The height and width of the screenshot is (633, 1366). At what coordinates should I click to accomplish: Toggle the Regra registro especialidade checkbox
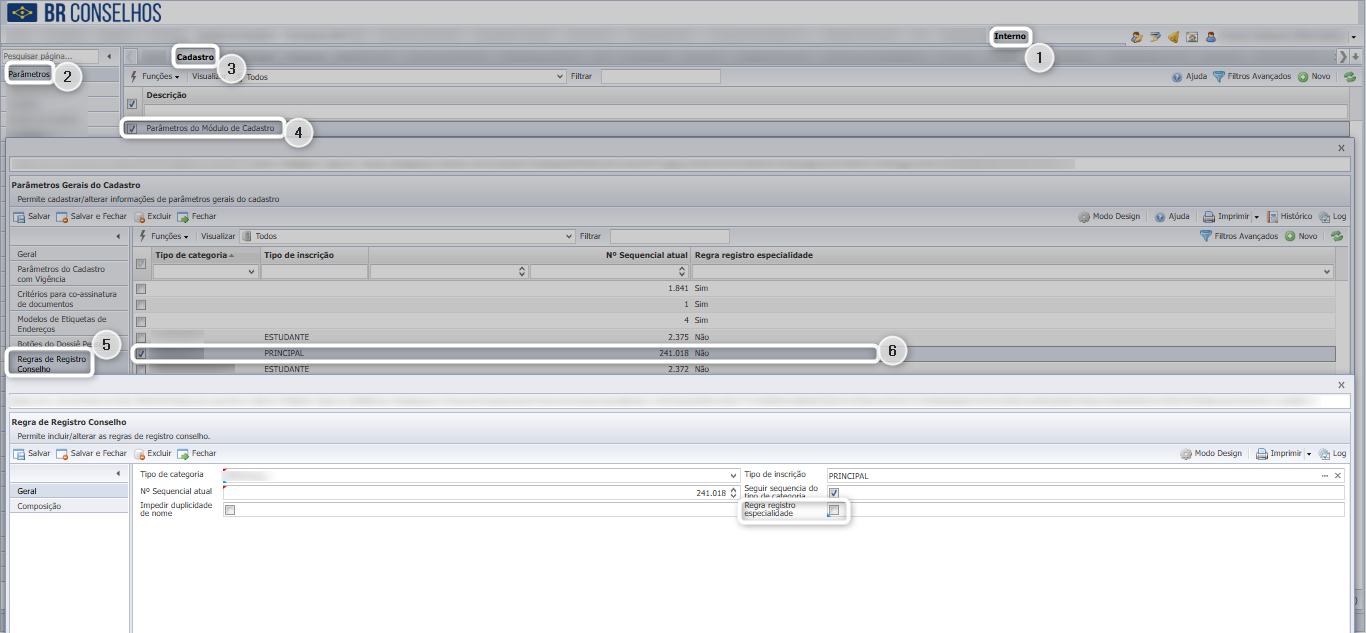[834, 510]
